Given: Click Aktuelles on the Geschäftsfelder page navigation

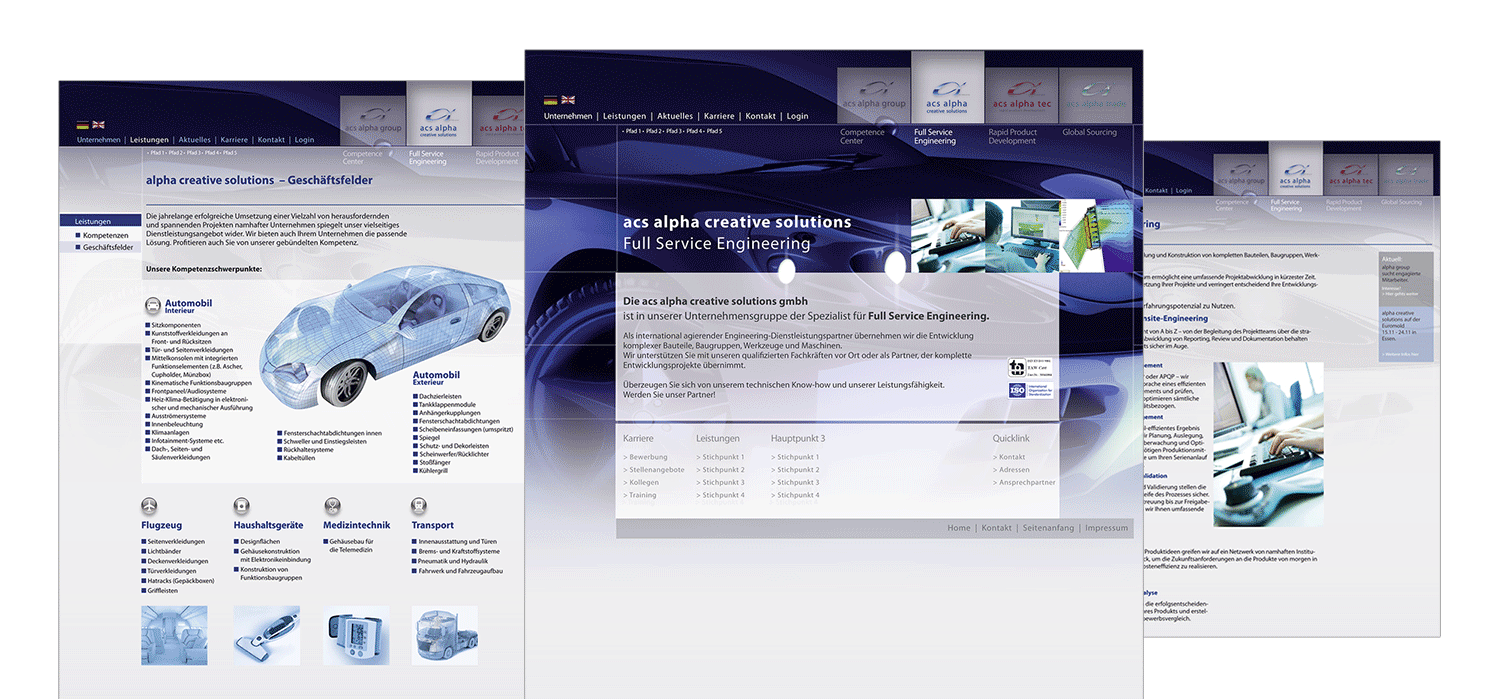Looking at the screenshot, I should (x=195, y=140).
